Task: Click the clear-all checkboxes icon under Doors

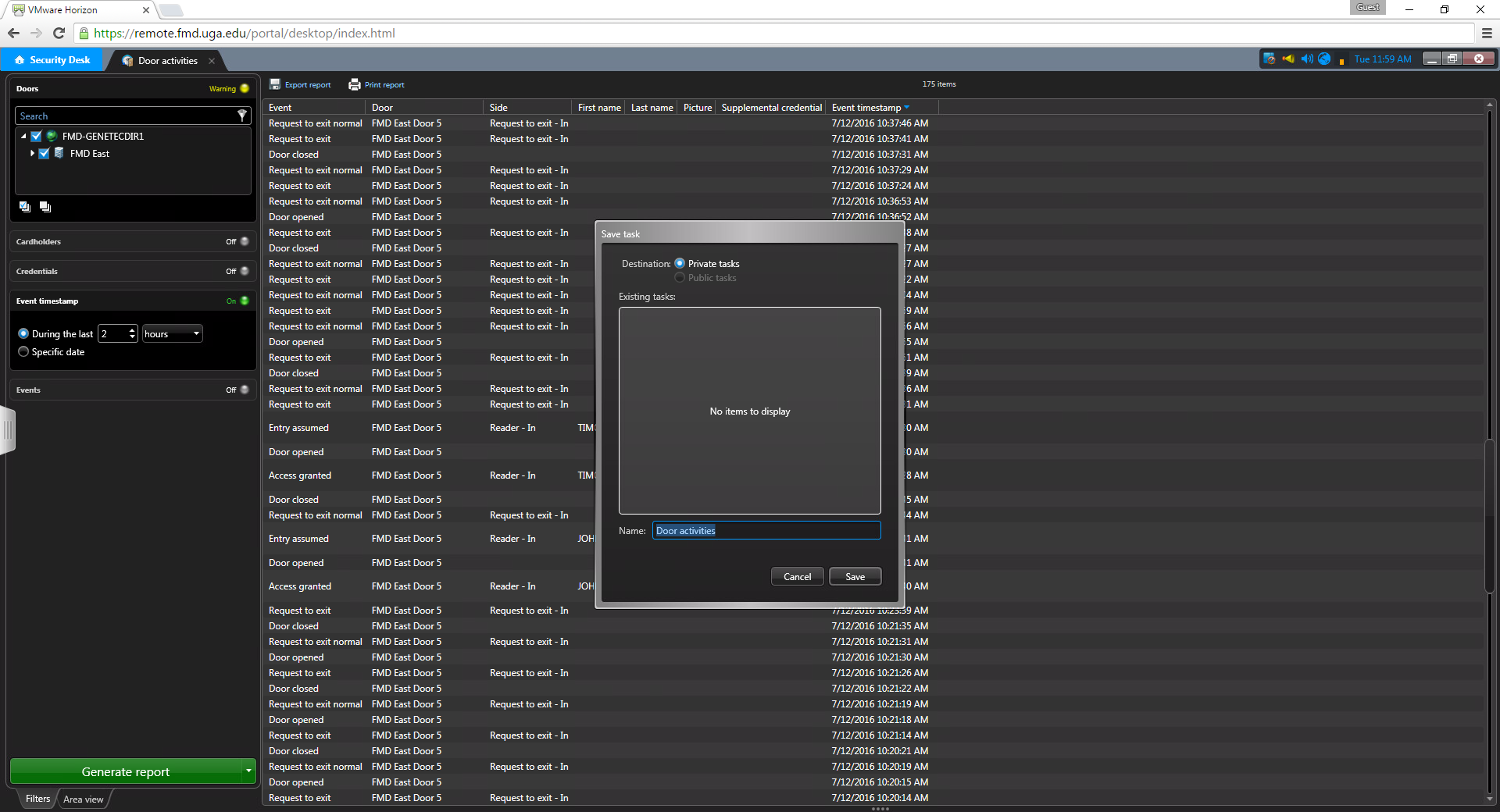Action: point(45,207)
